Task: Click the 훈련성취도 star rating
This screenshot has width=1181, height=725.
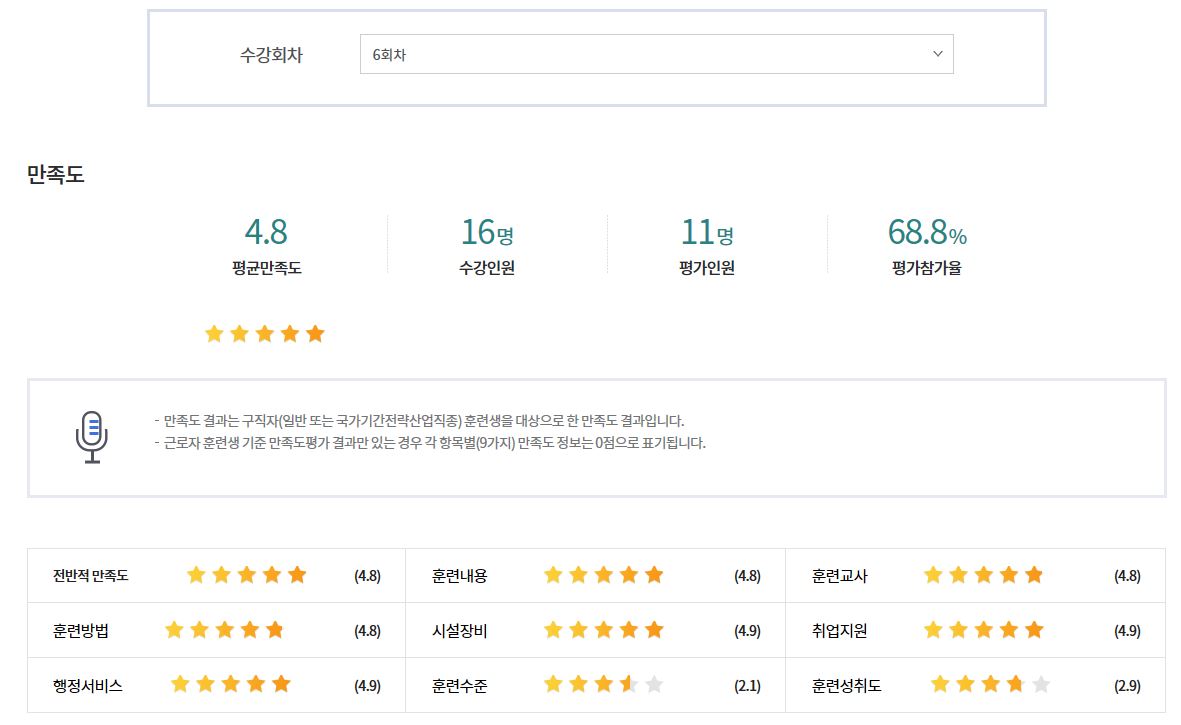Action: click(990, 685)
